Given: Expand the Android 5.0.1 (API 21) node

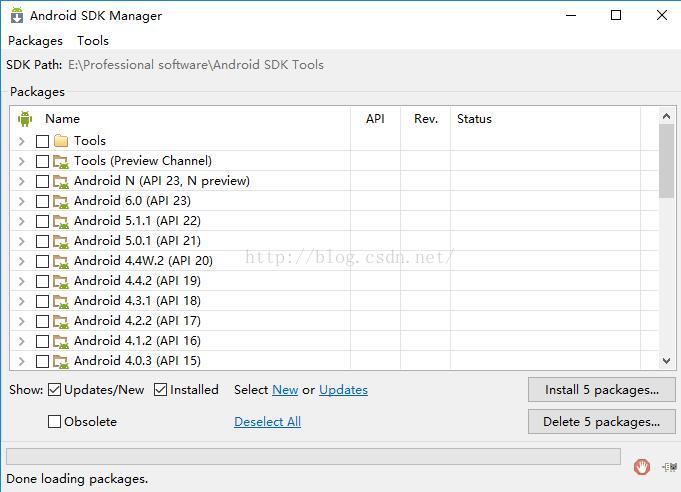Looking at the screenshot, I should pos(21,241).
